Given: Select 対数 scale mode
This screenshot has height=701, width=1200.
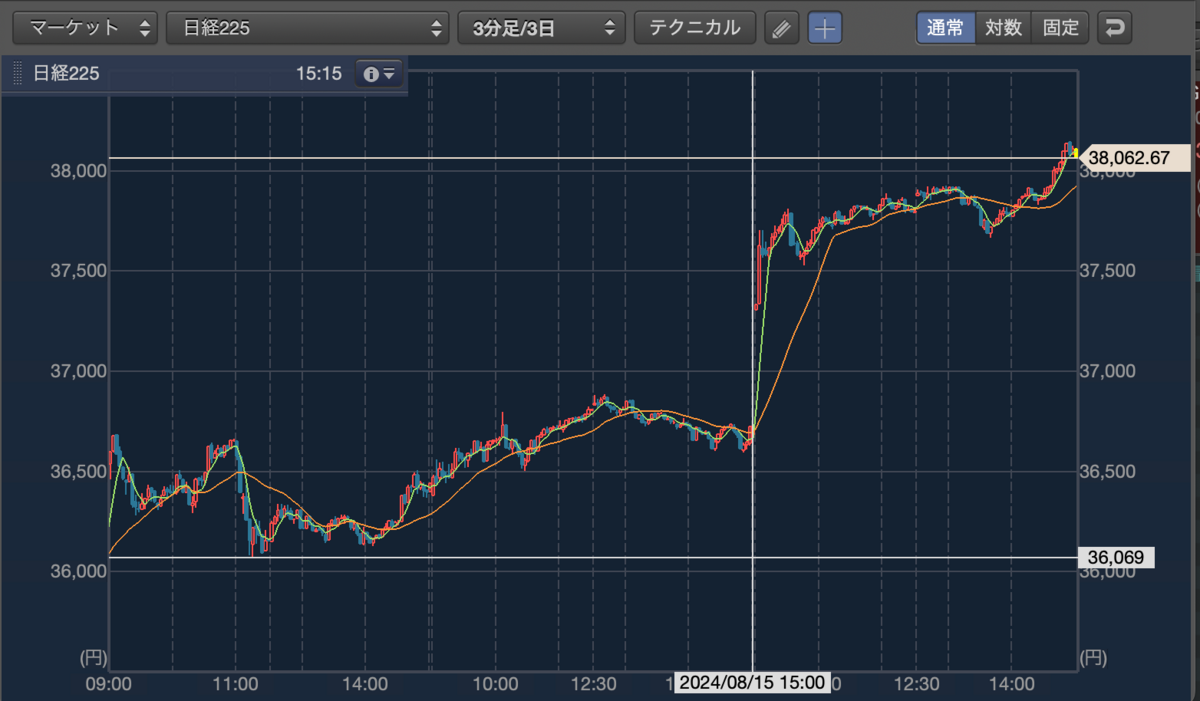Looking at the screenshot, I should tap(1003, 28).
